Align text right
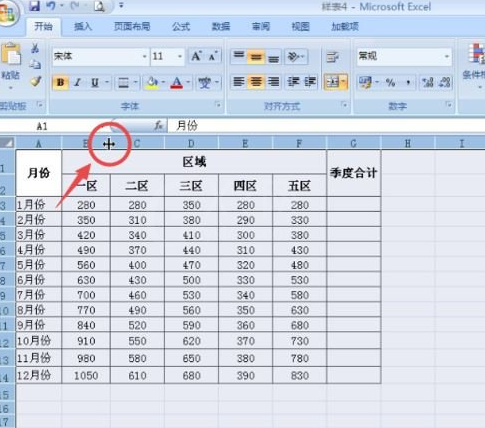485x428 pixels. click(273, 82)
